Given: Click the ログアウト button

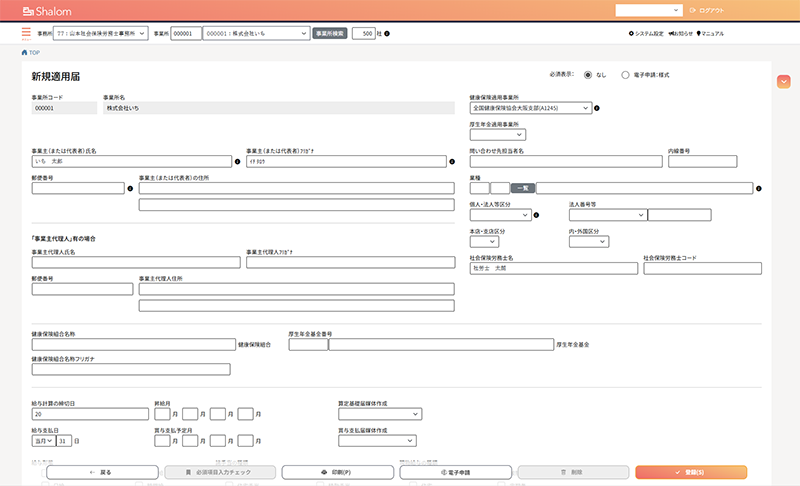Looking at the screenshot, I should pyautogui.click(x=710, y=10).
